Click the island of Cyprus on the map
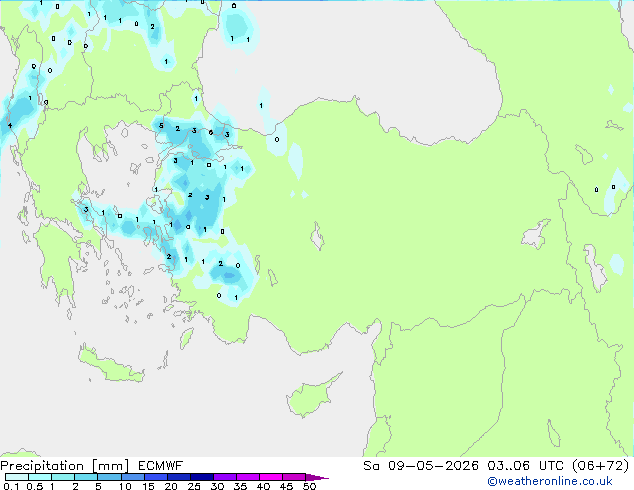The width and height of the screenshot is (634, 490). tap(309, 397)
